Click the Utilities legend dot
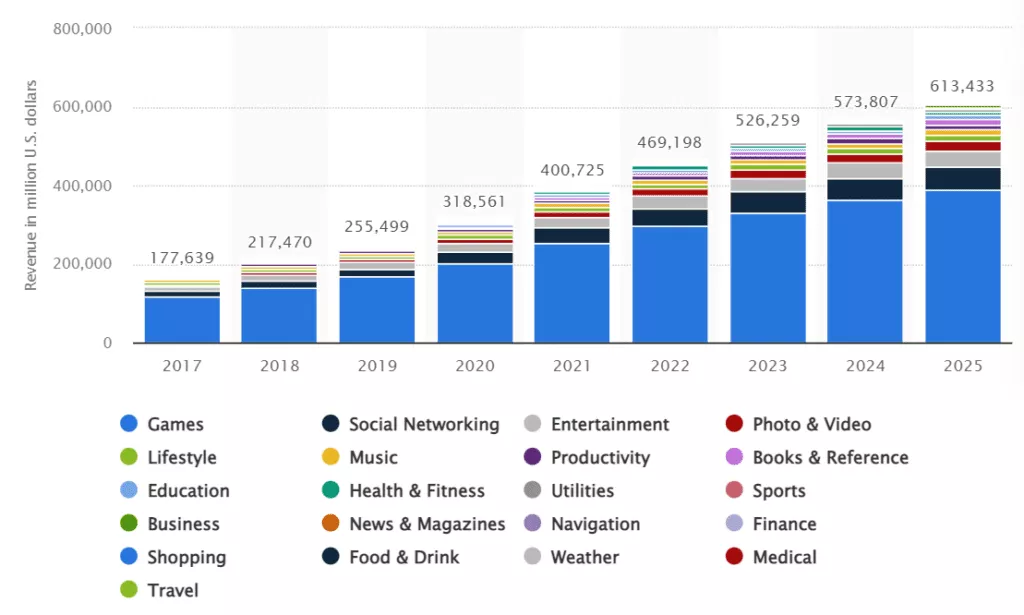Screen dimensions: 1024x615 (x=533, y=490)
